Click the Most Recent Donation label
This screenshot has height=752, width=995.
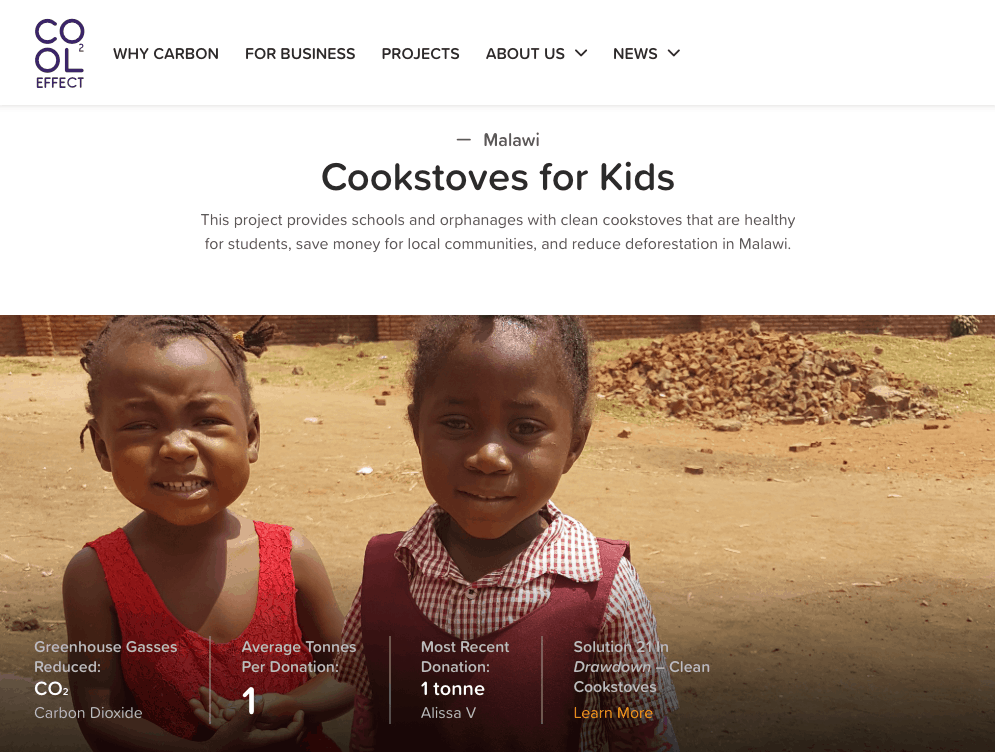click(465, 657)
